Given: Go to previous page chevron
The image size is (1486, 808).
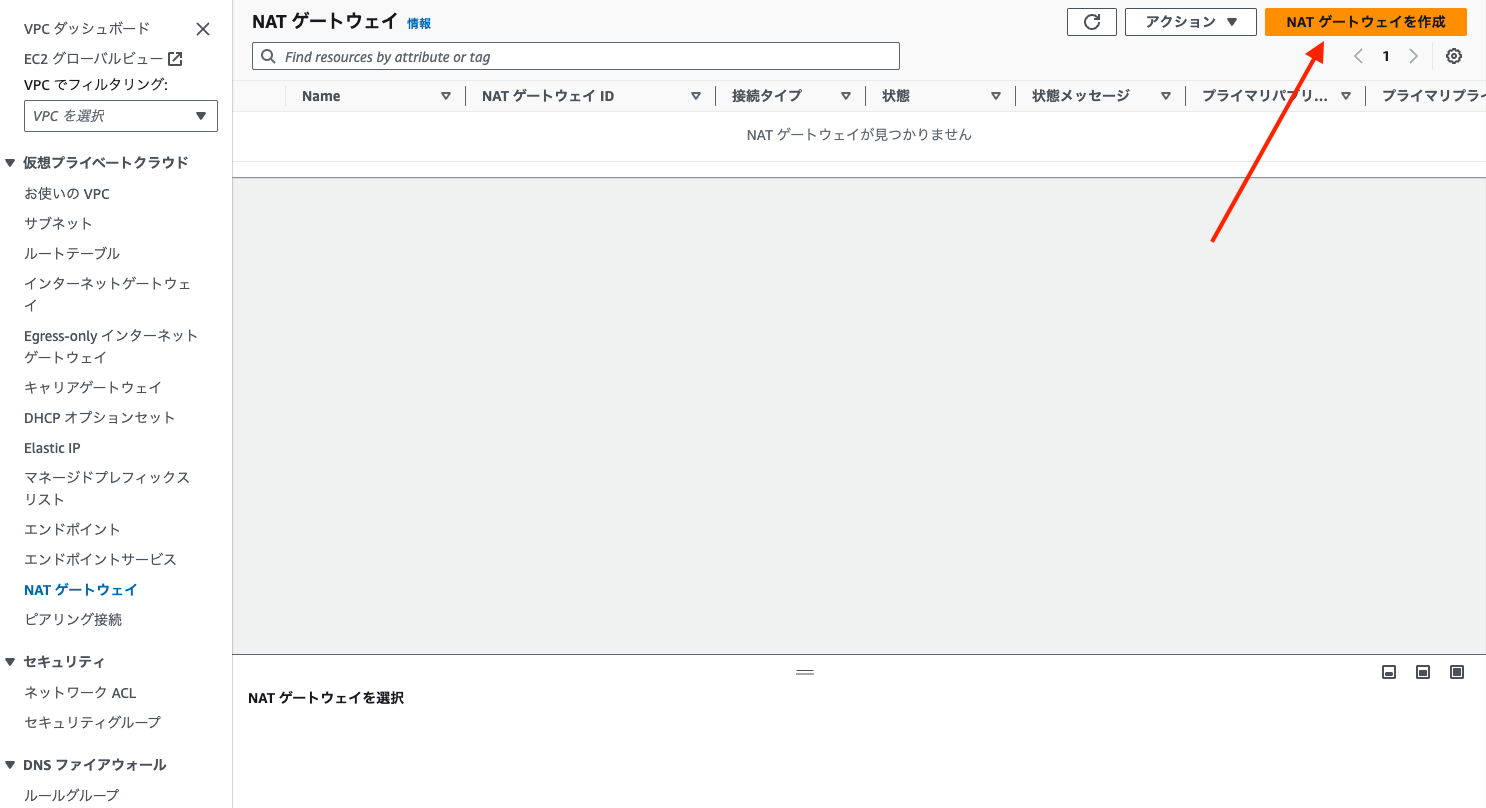Looking at the screenshot, I should (1358, 56).
